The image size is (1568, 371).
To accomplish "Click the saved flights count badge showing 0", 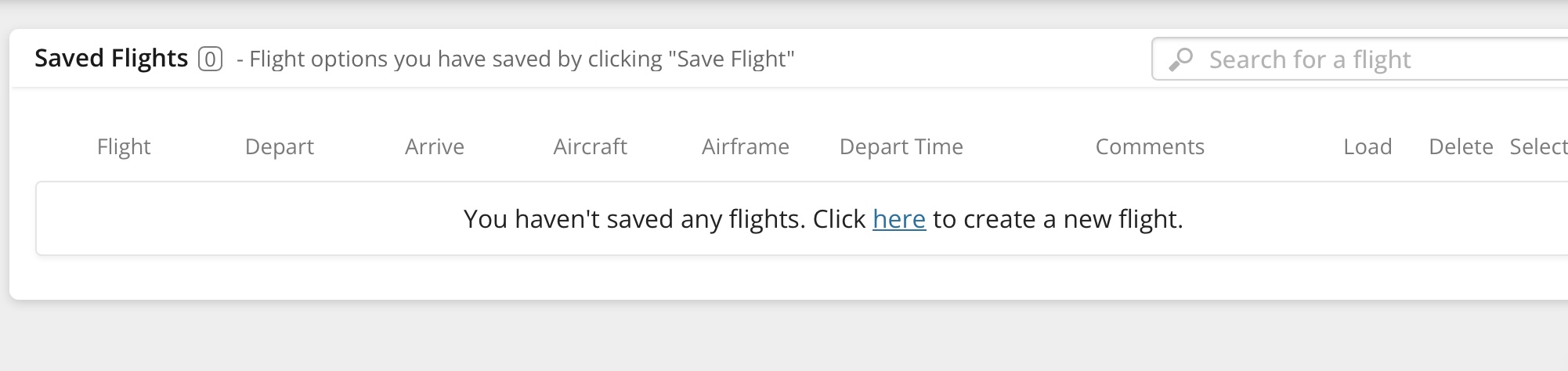I will 210,59.
